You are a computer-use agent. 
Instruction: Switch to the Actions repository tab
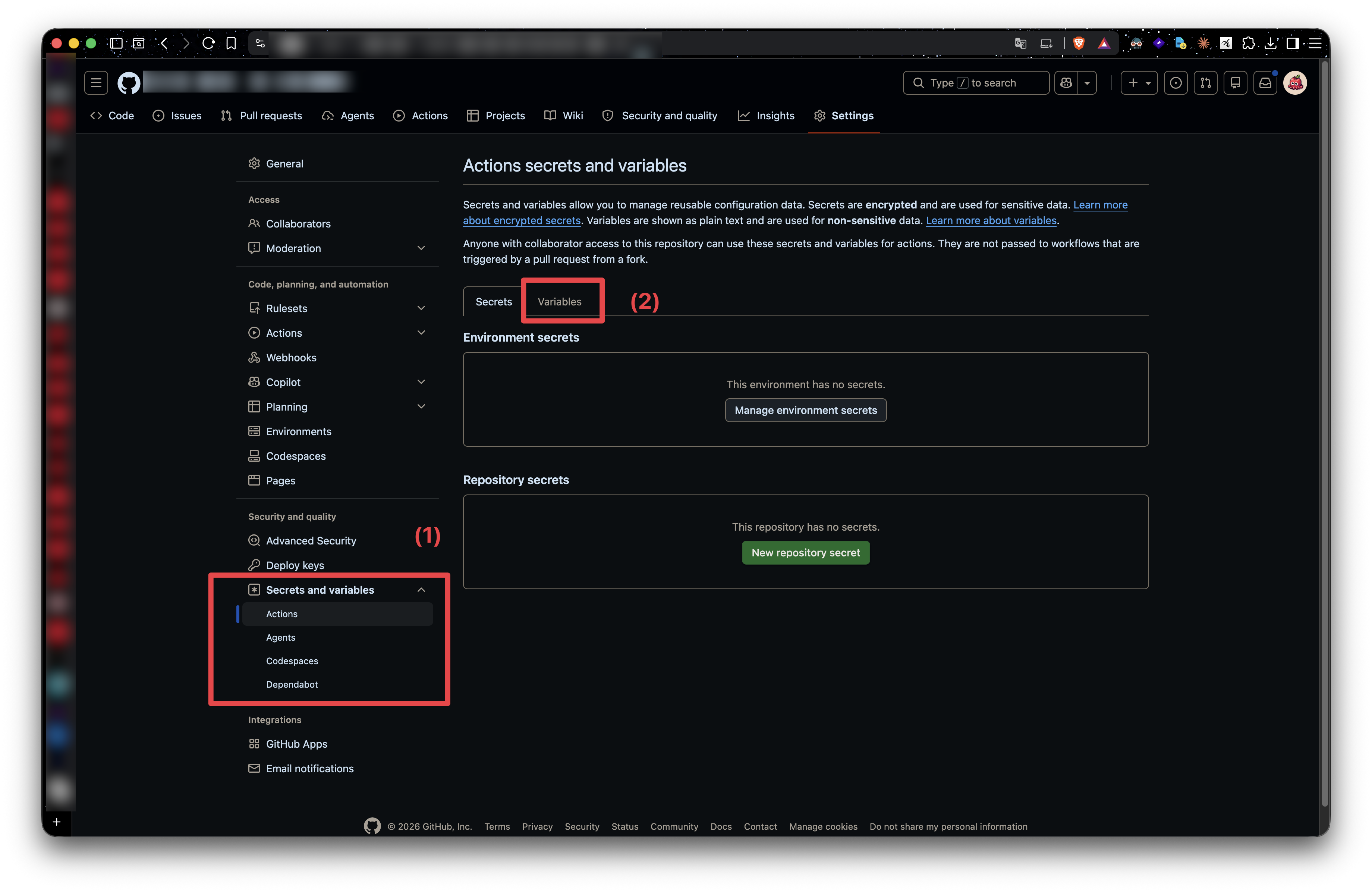420,116
